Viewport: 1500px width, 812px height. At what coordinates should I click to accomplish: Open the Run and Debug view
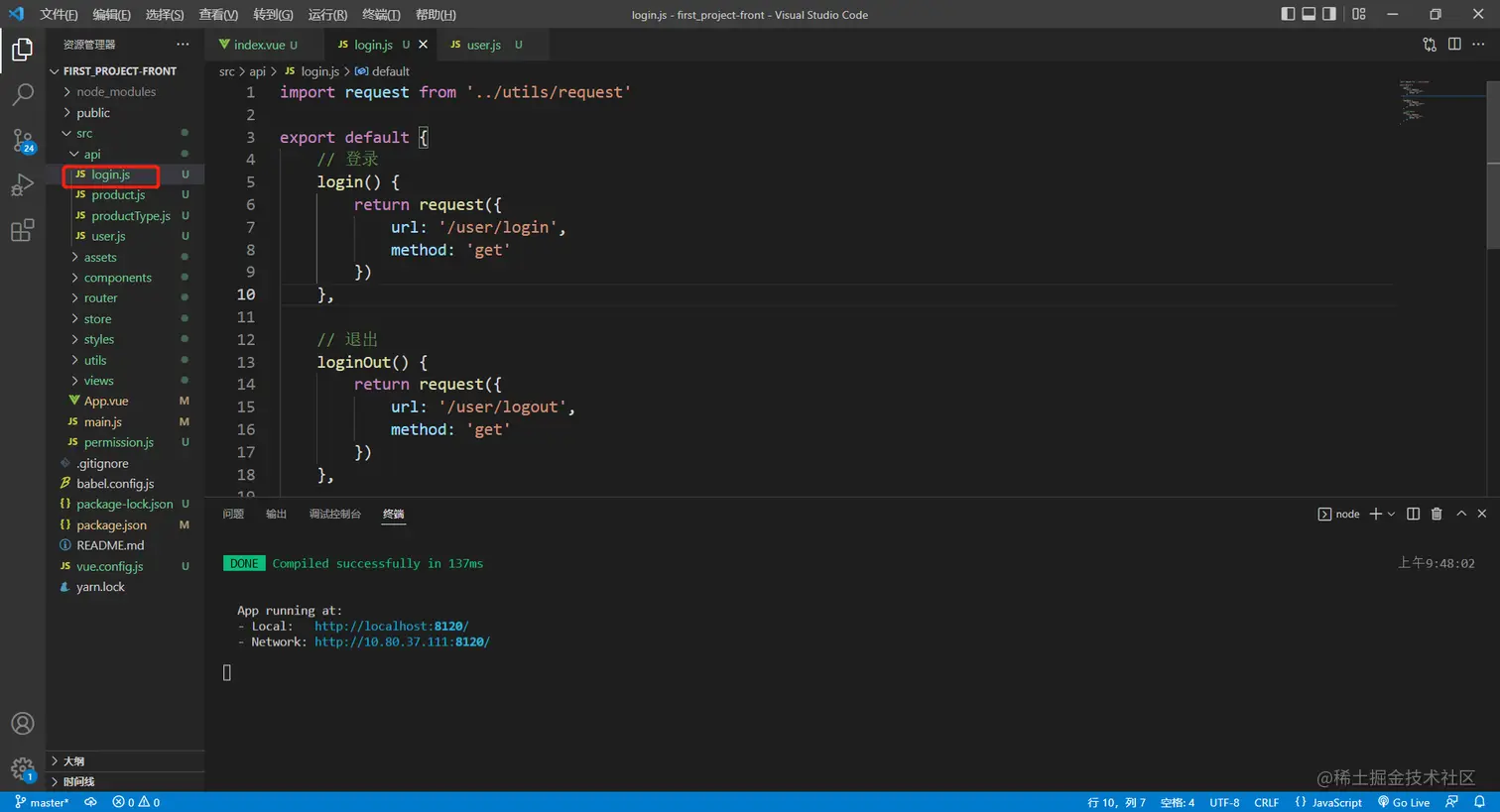[22, 185]
